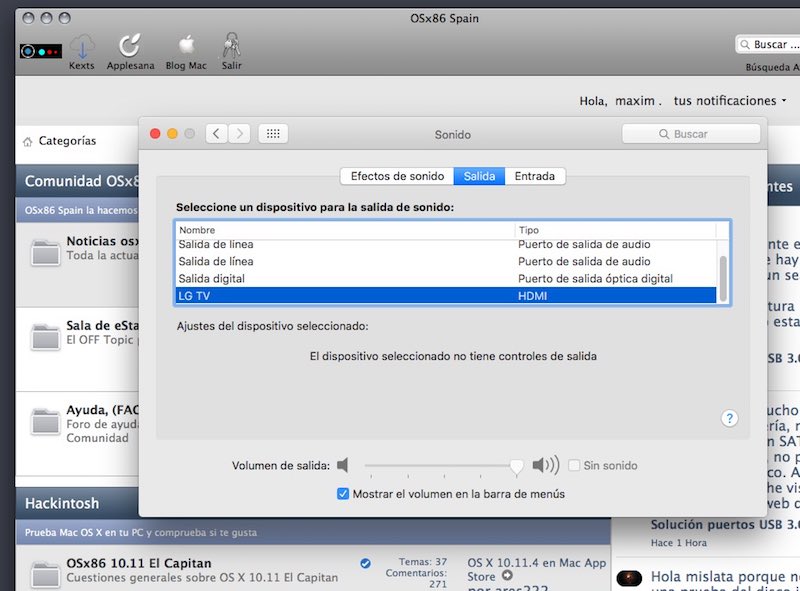
Task: Select the LG TV HDMI device
Action: pos(445,296)
